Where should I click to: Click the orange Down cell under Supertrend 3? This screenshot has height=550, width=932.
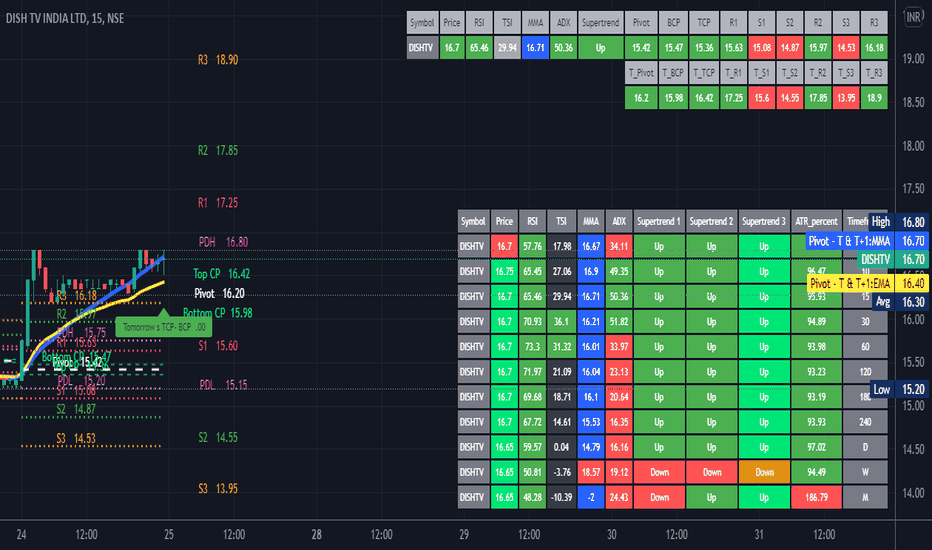click(x=764, y=471)
